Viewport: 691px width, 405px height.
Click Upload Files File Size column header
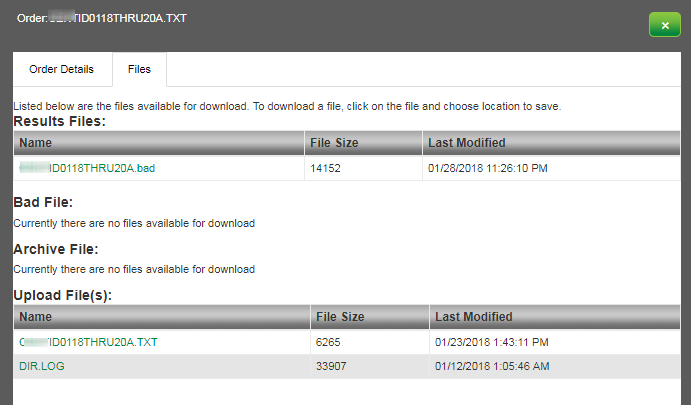(x=370, y=317)
